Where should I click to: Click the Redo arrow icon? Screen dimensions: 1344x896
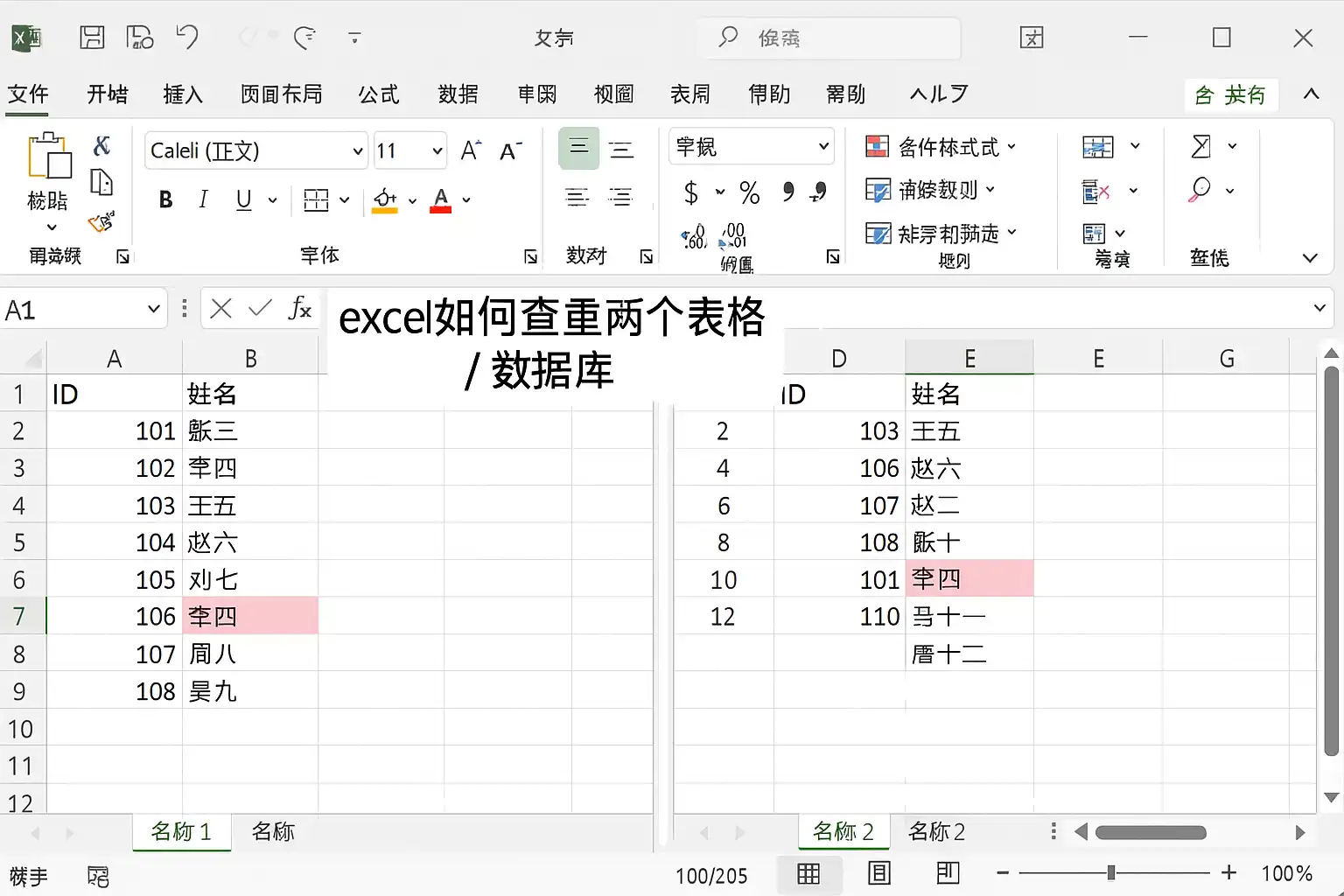(304, 38)
